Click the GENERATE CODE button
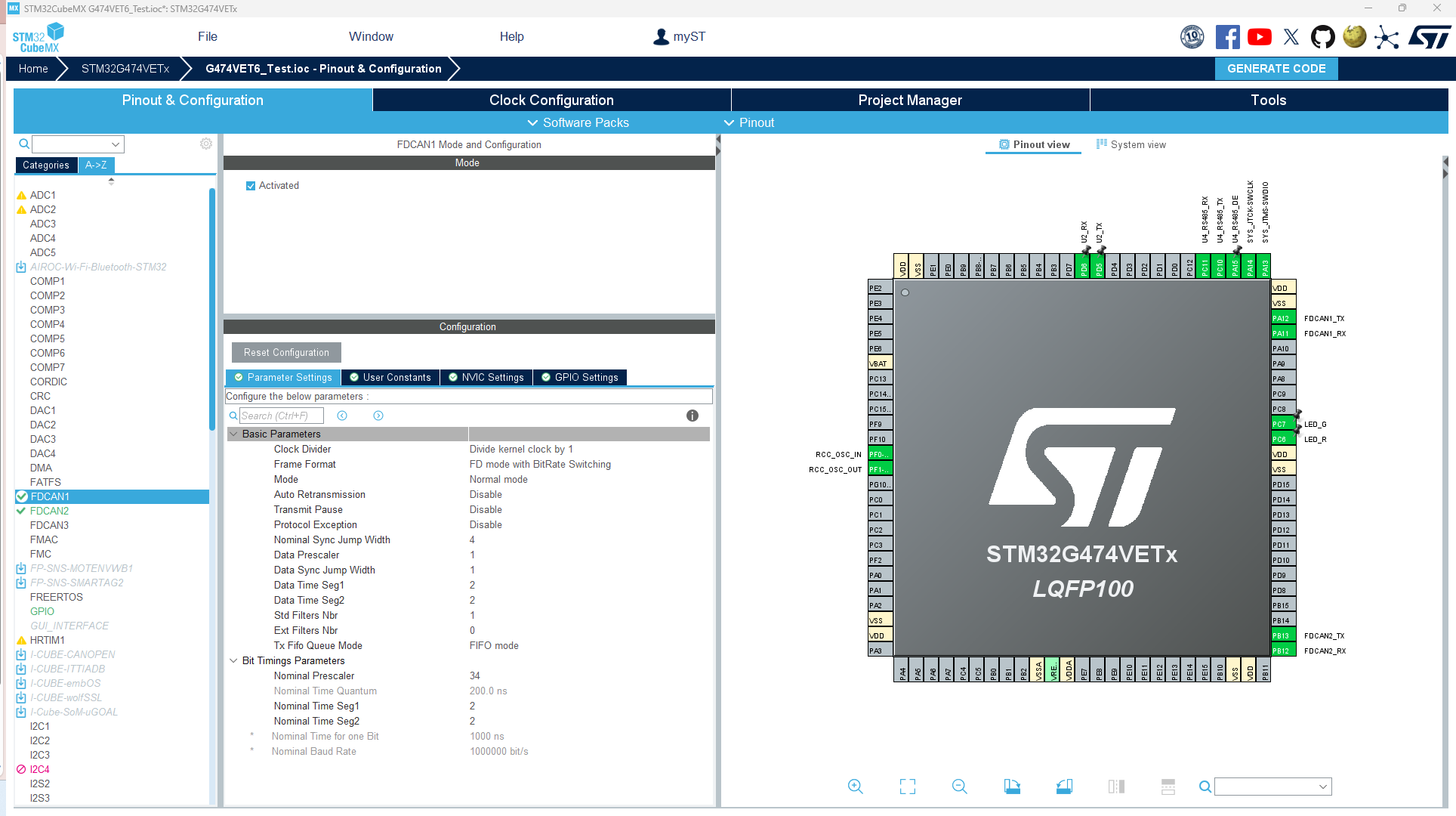The width and height of the screenshot is (1456, 816). (x=1276, y=68)
